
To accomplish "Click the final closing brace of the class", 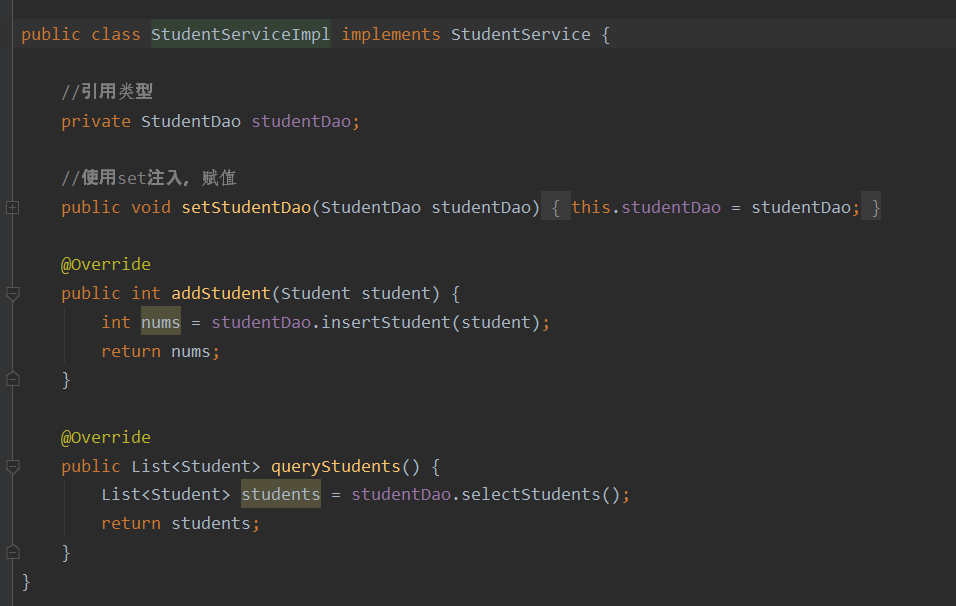I will (26, 582).
